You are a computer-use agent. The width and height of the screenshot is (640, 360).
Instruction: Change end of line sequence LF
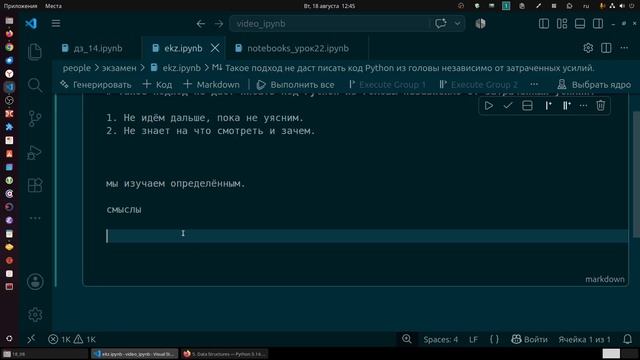pos(473,339)
